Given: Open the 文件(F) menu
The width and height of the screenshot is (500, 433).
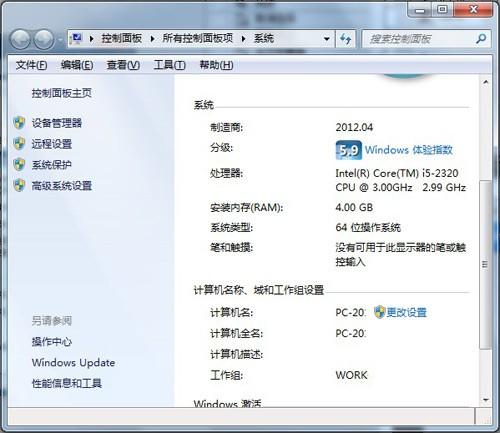Looking at the screenshot, I should click(x=31, y=65).
